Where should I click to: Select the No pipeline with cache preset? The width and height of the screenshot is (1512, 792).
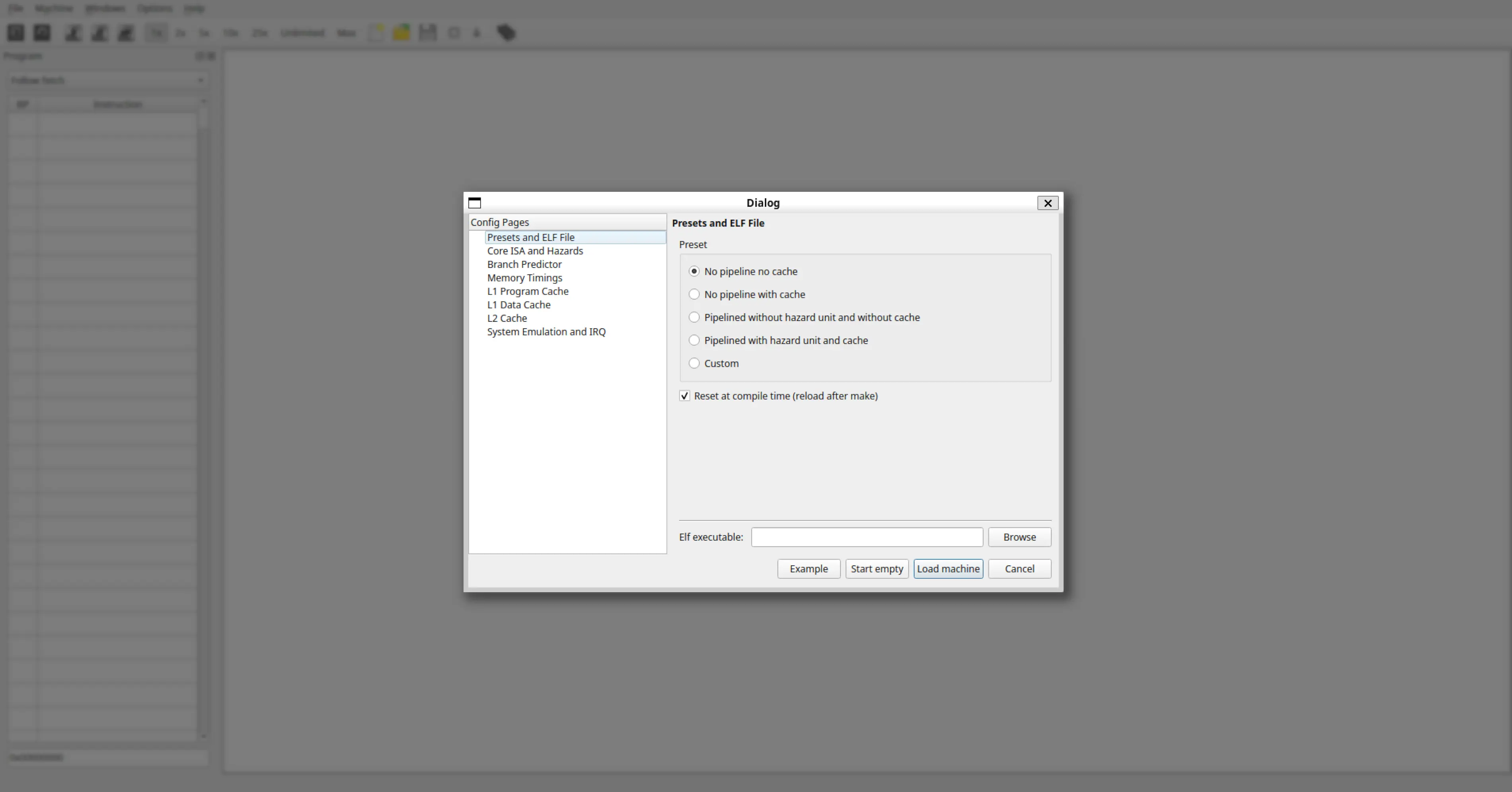[x=694, y=294]
